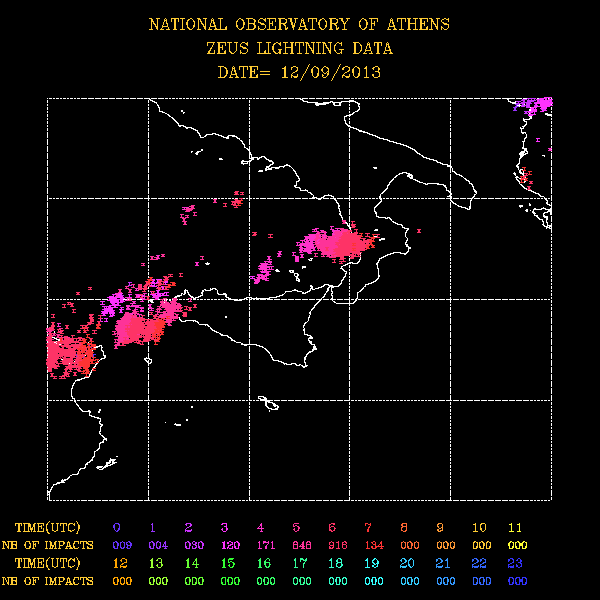Select the hour '21' legend label
This screenshot has height=600, width=600.
443,563
